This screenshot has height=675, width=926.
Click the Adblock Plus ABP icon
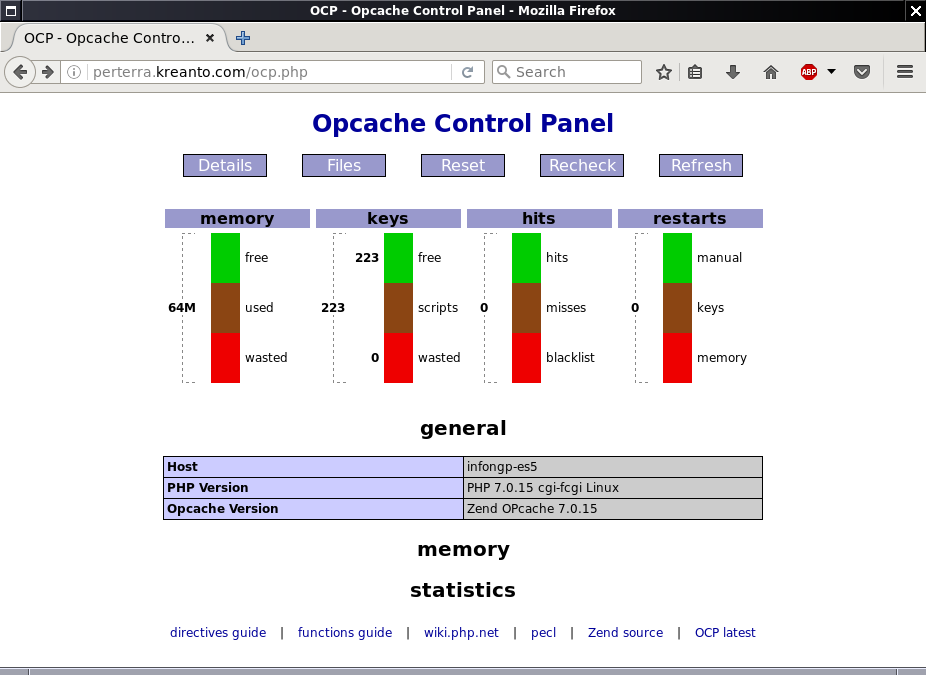tap(808, 72)
